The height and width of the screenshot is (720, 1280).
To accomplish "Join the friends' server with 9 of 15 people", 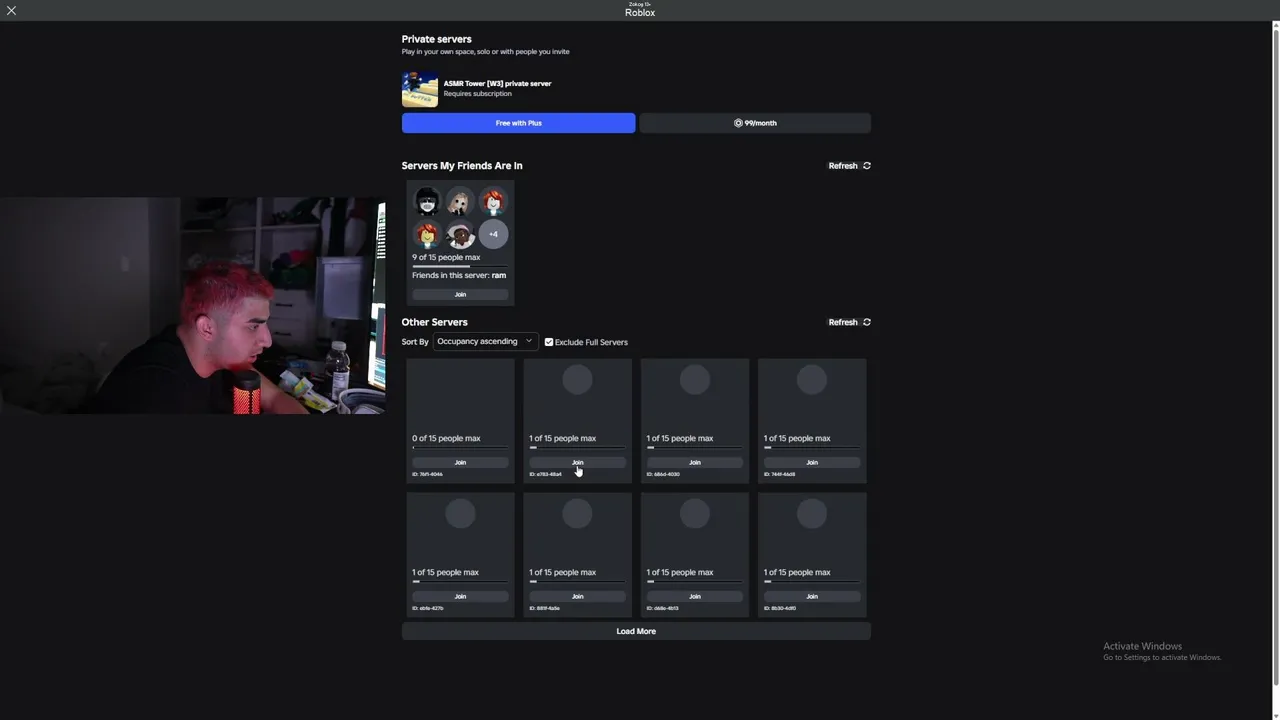I will [x=460, y=294].
